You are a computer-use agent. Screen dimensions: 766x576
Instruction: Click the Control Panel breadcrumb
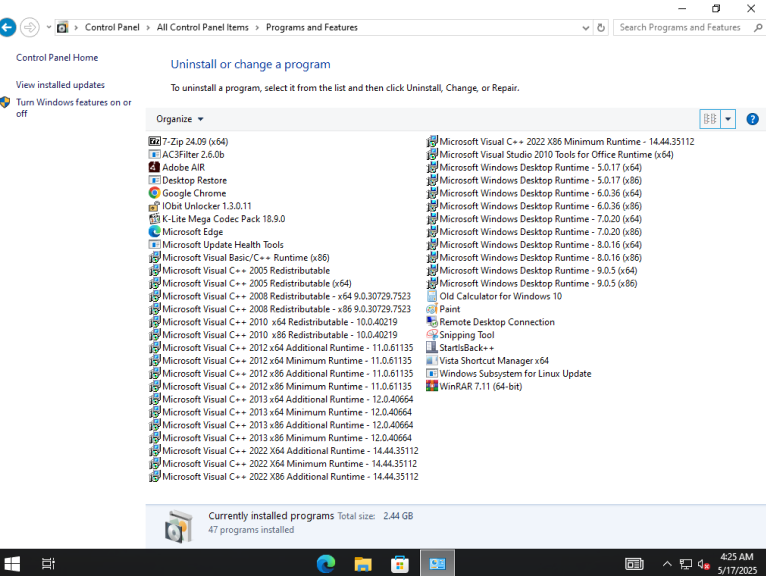(x=112, y=27)
